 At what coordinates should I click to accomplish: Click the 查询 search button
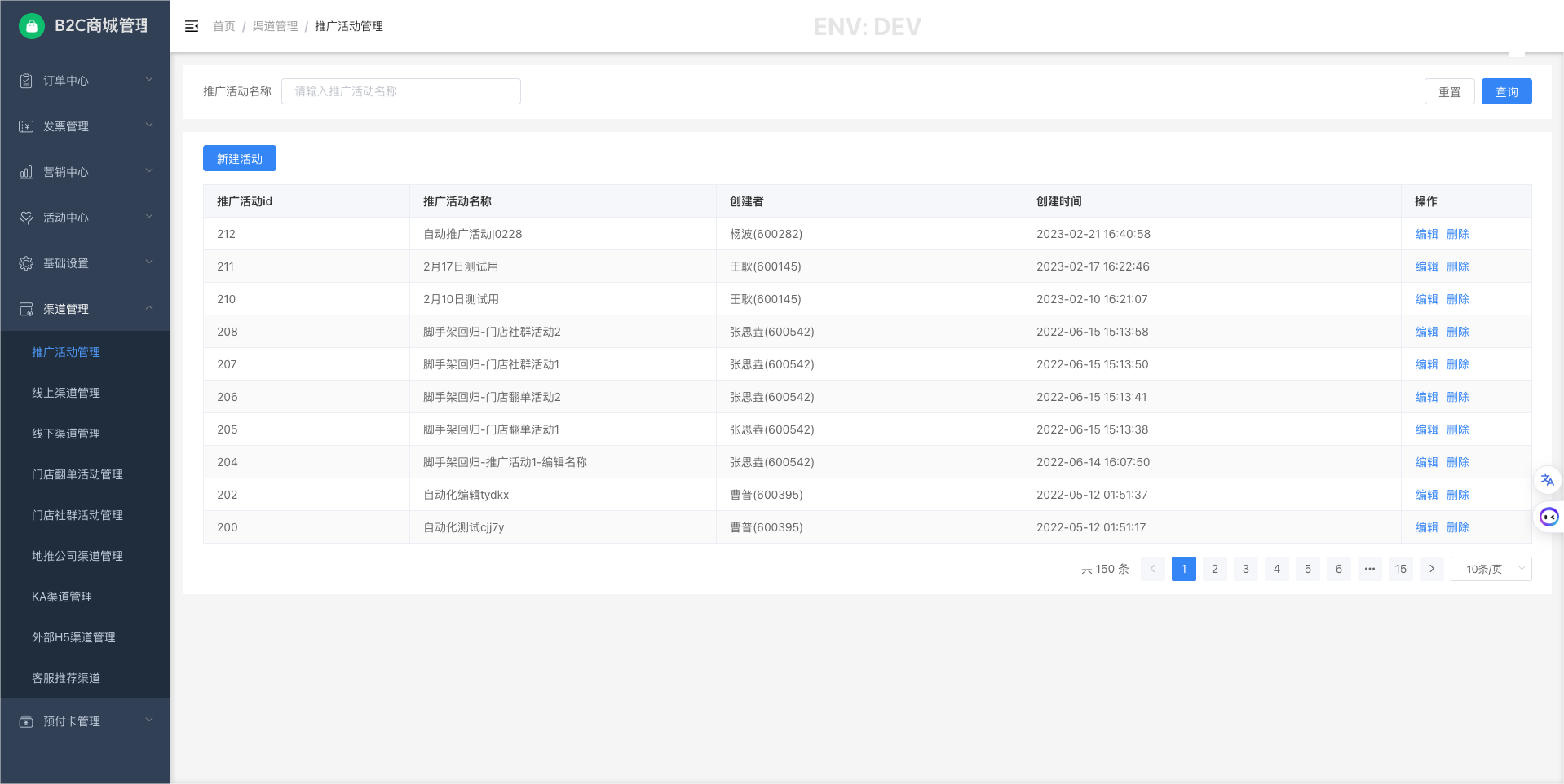(1506, 91)
